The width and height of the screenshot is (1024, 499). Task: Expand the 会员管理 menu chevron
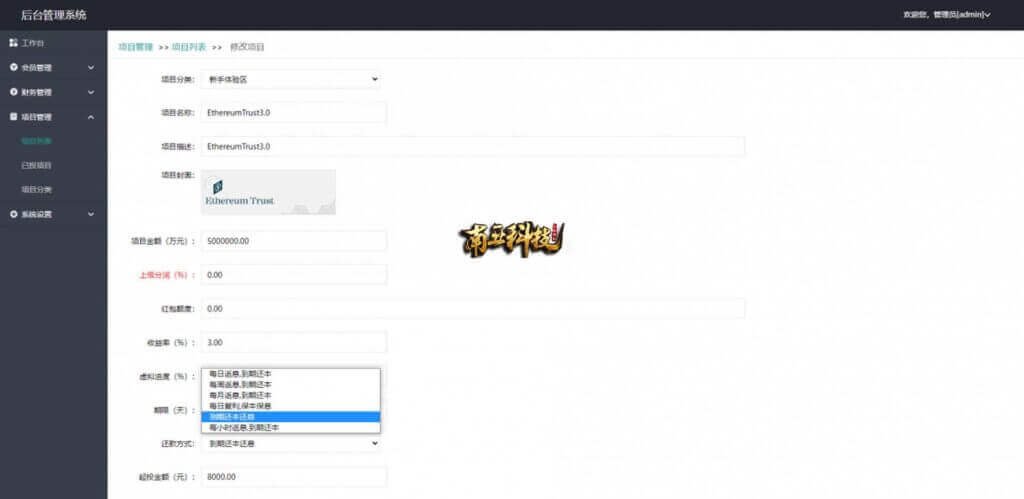[91, 68]
